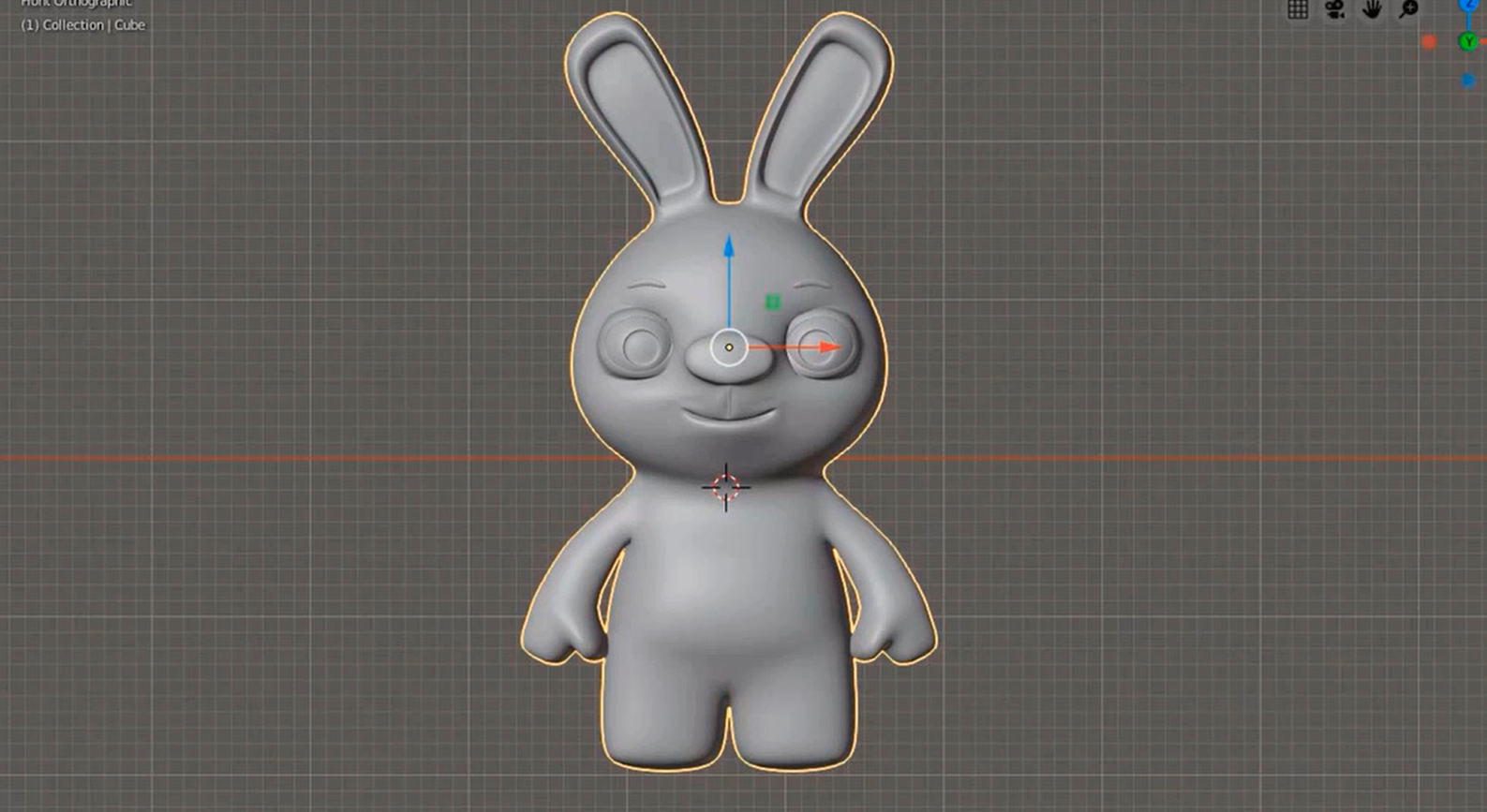
Task: Toggle perspective/orthographic grid icon
Action: (1298, 9)
